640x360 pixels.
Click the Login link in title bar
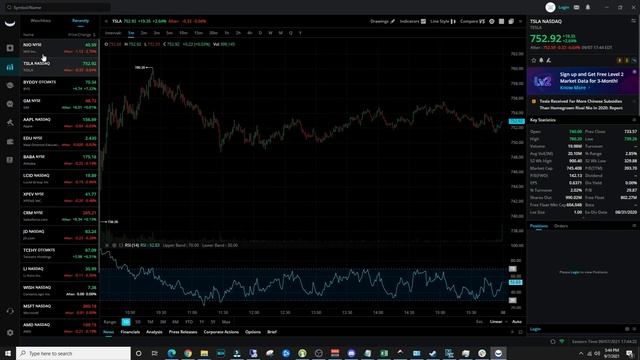click(564, 7)
